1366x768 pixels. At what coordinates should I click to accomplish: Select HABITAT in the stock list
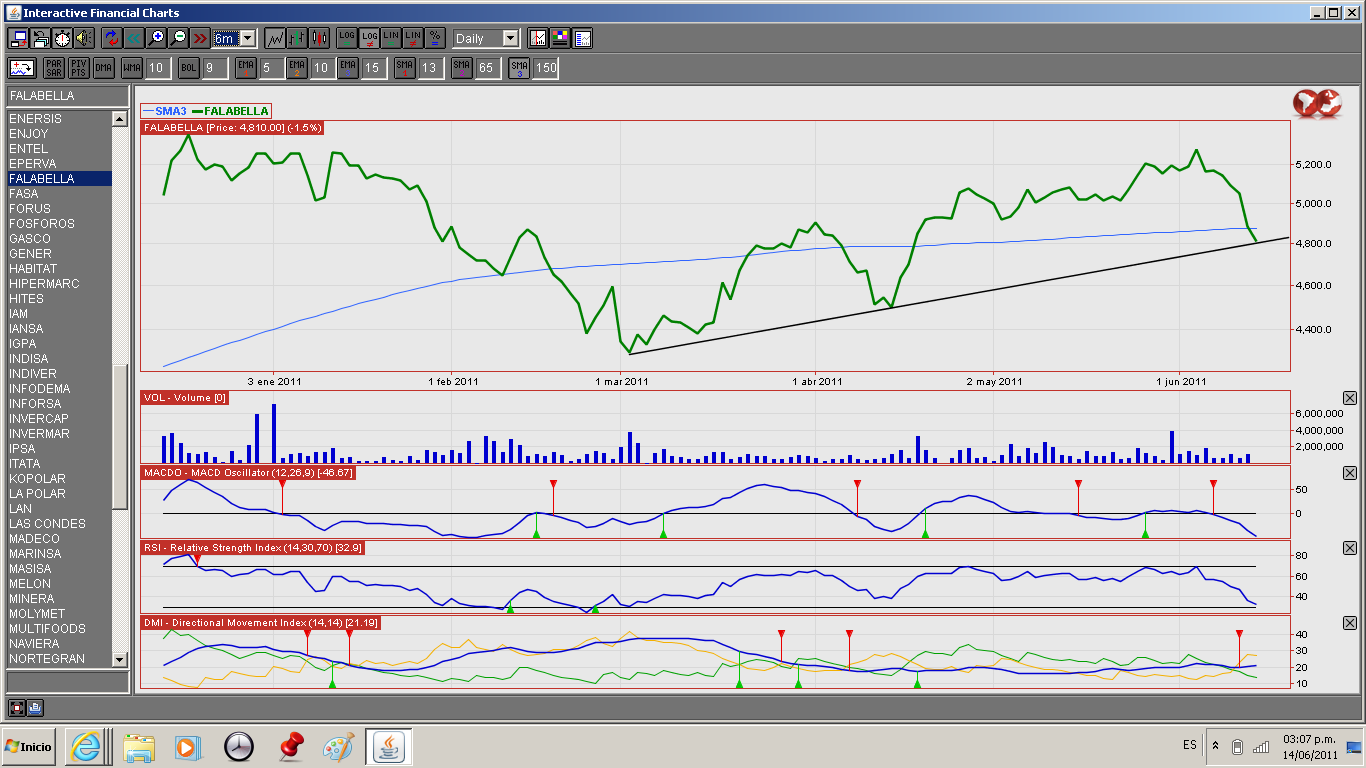point(33,269)
